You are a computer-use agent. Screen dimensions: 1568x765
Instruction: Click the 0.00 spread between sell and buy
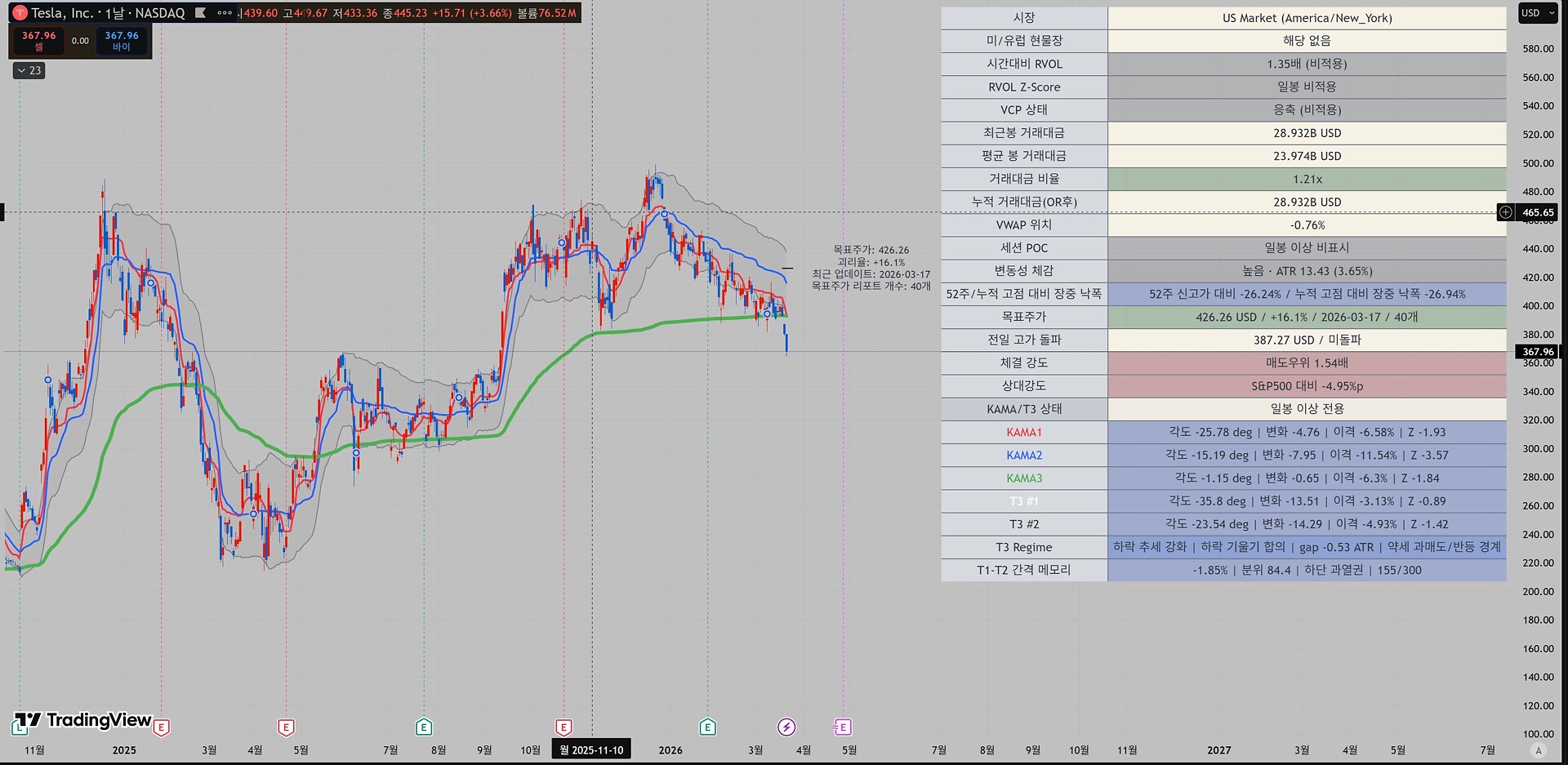pos(80,41)
